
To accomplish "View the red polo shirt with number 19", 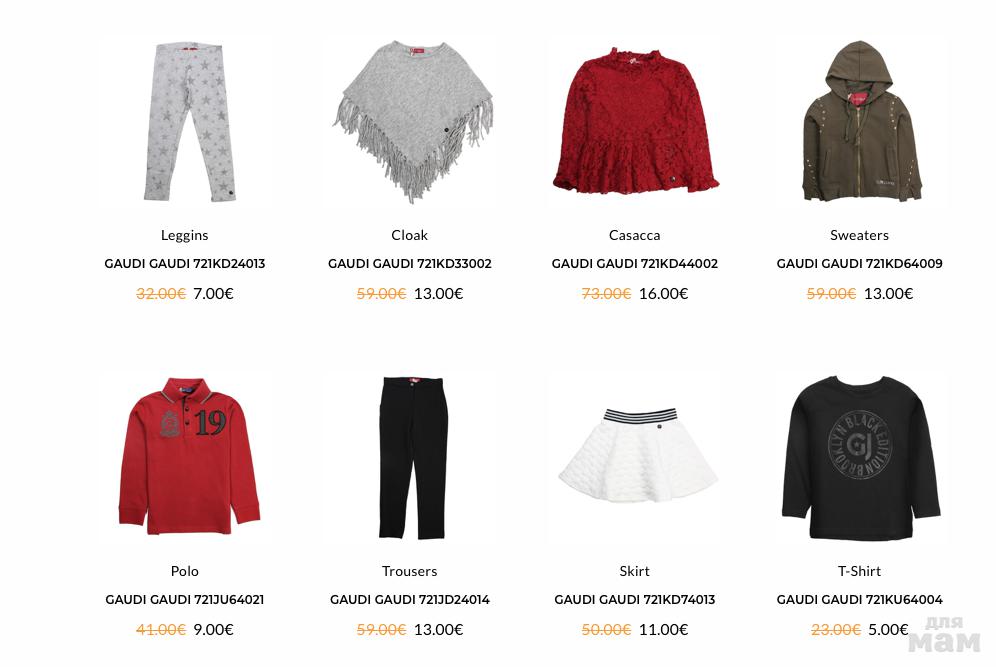I will (185, 458).
